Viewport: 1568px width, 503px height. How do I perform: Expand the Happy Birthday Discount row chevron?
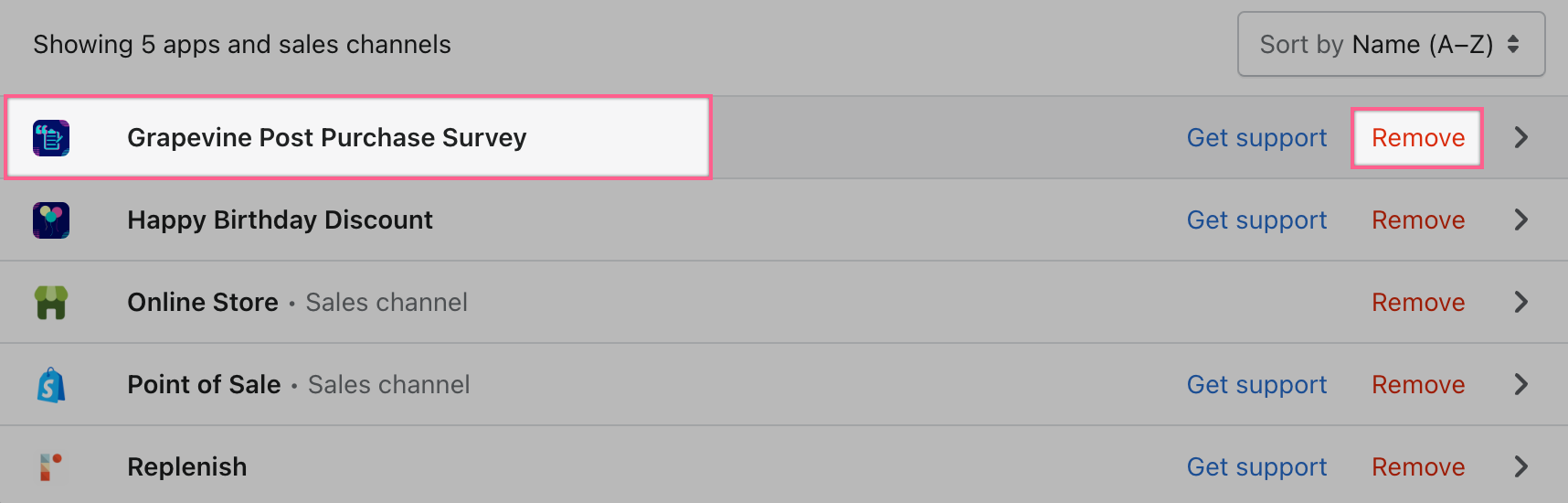pos(1520,219)
